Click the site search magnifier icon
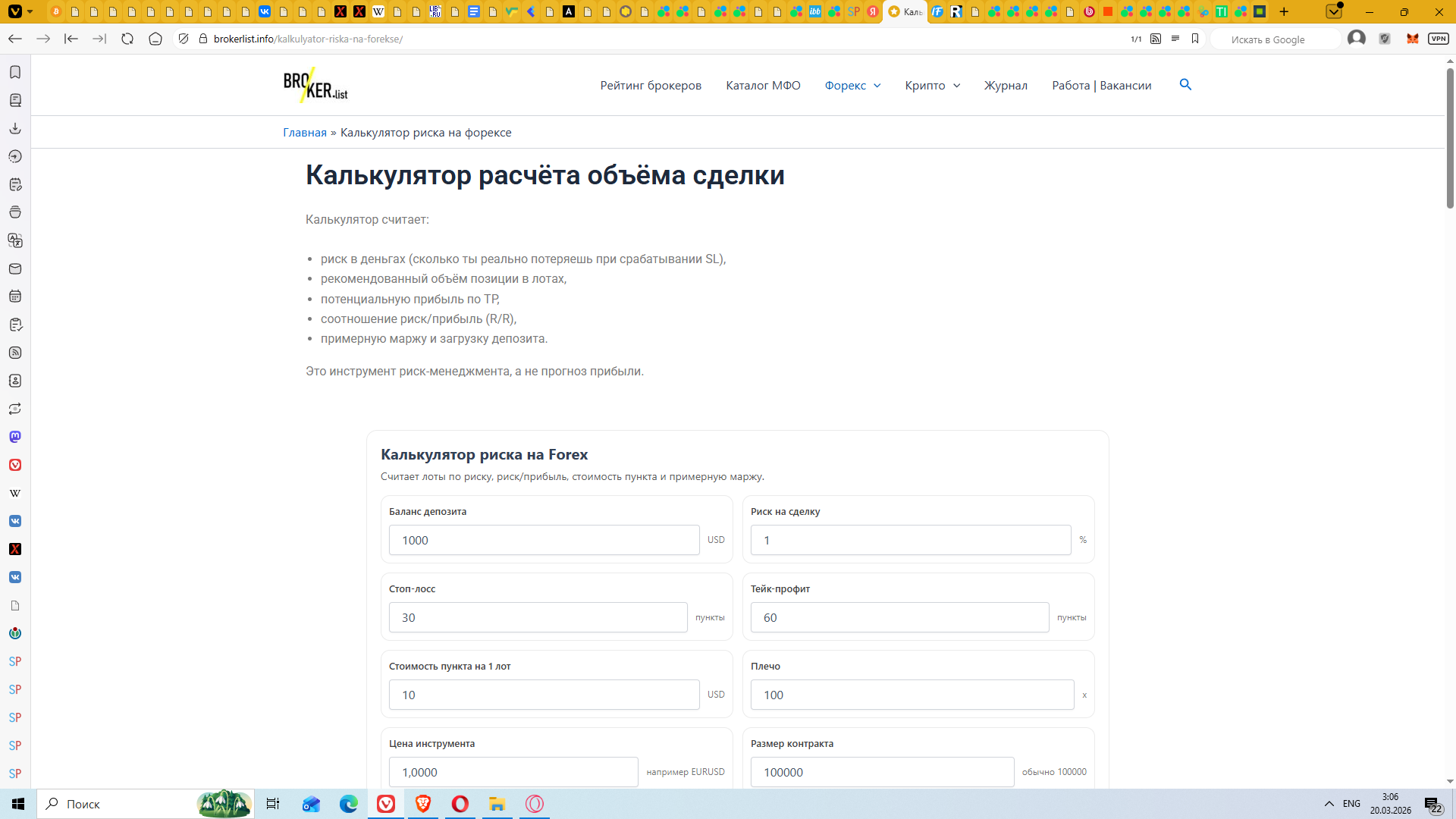Image resolution: width=1456 pixels, height=819 pixels. click(1185, 85)
